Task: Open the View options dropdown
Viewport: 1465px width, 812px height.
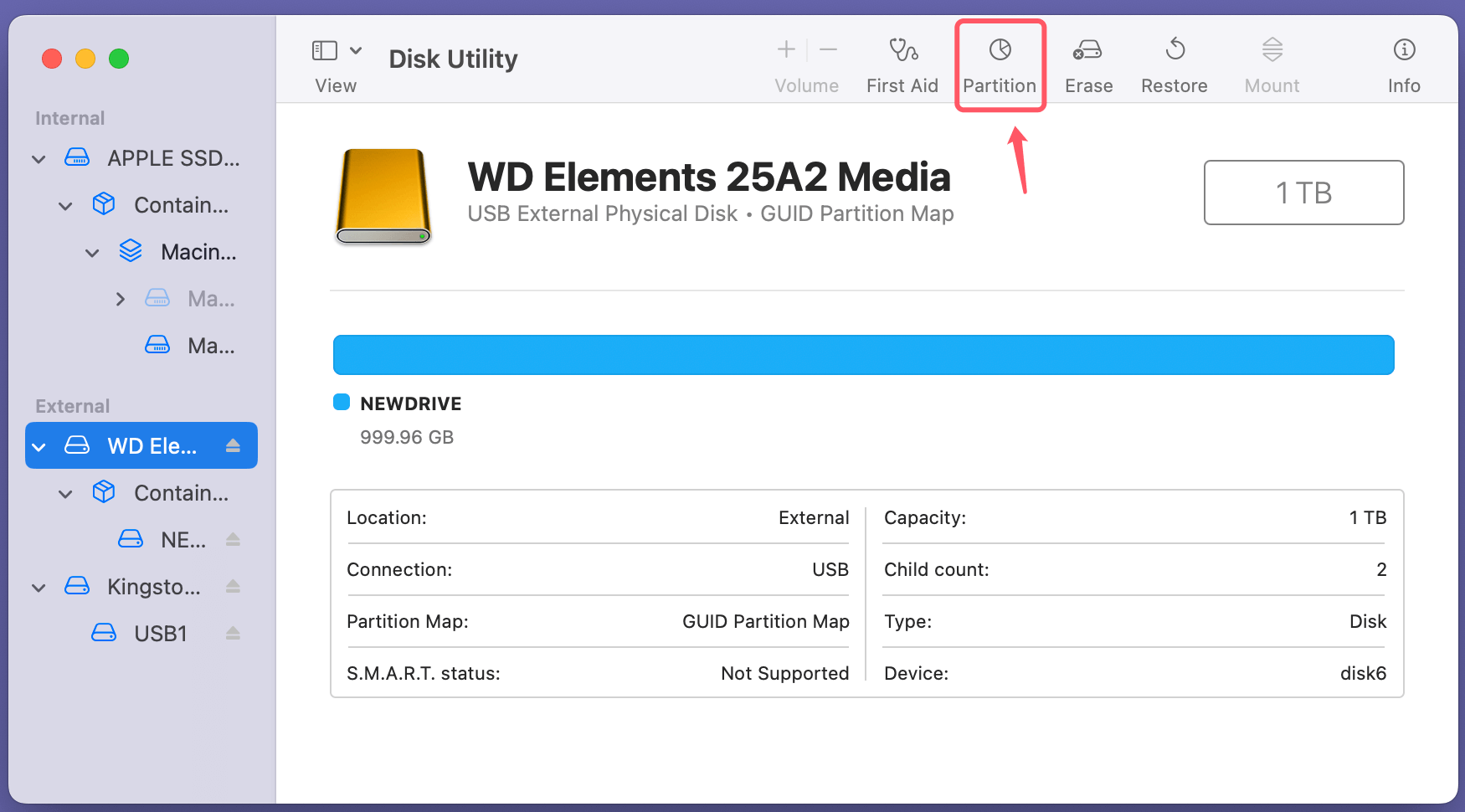Action: (x=355, y=50)
